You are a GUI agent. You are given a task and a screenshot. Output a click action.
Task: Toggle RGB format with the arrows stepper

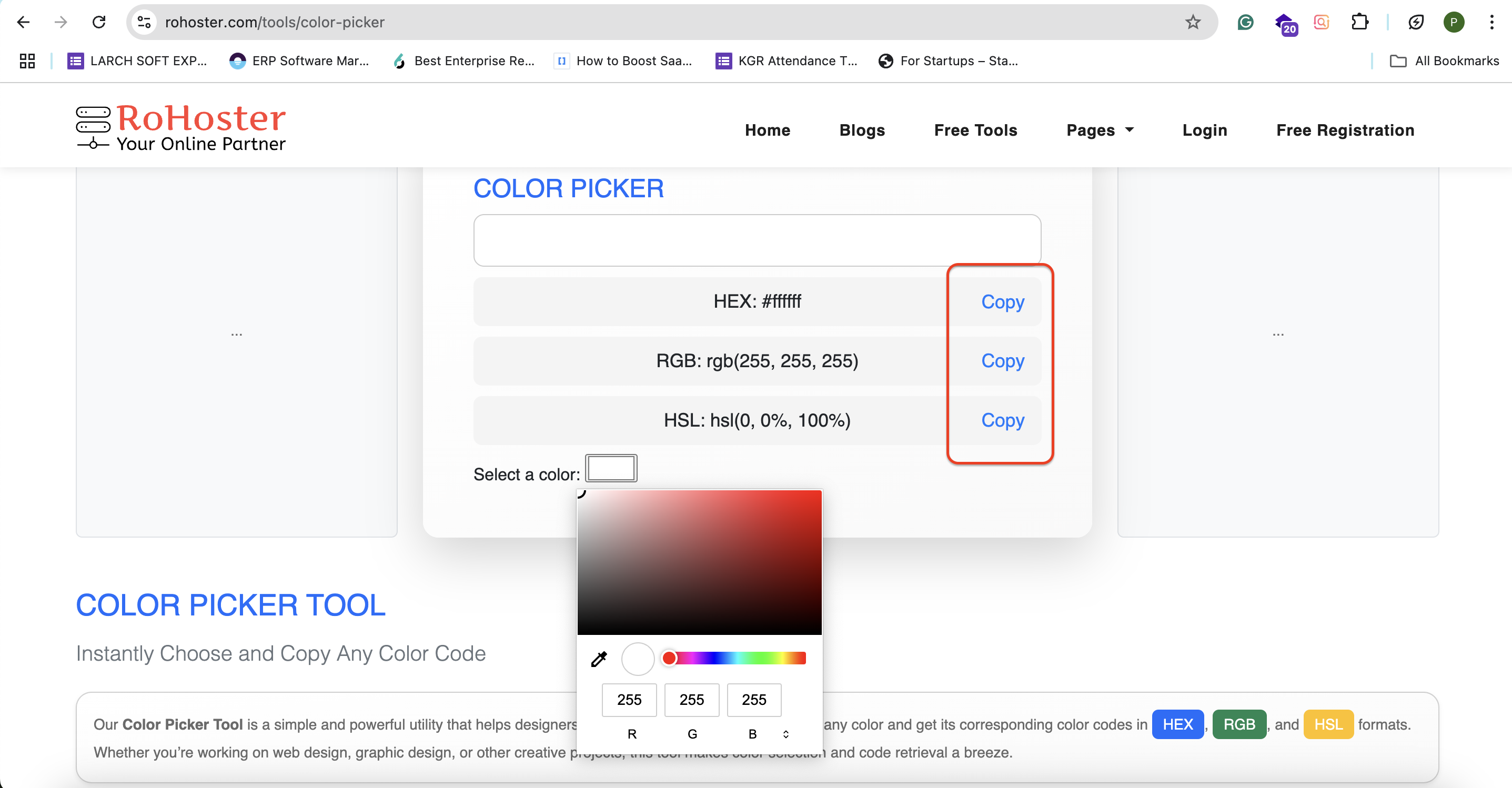(786, 734)
